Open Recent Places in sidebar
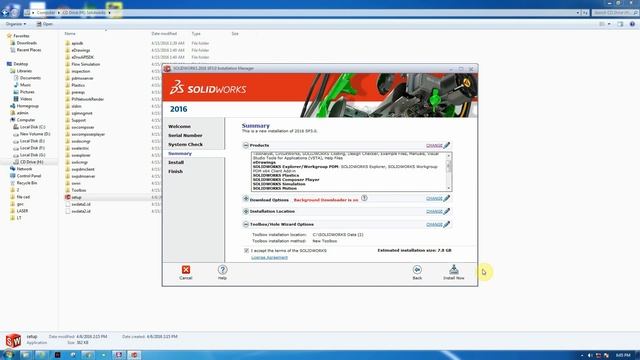The height and width of the screenshot is (360, 640). 29,50
